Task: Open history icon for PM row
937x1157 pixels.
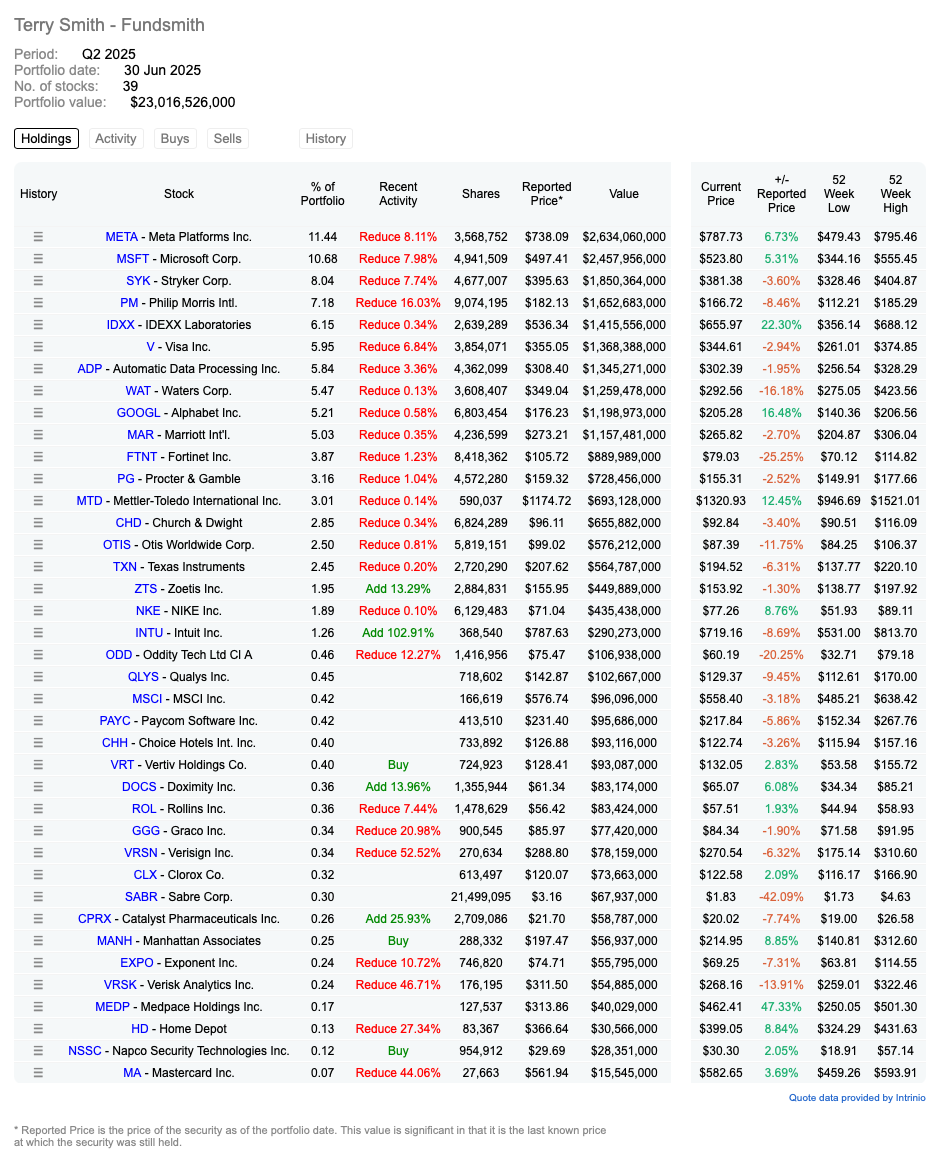Action: [x=38, y=303]
